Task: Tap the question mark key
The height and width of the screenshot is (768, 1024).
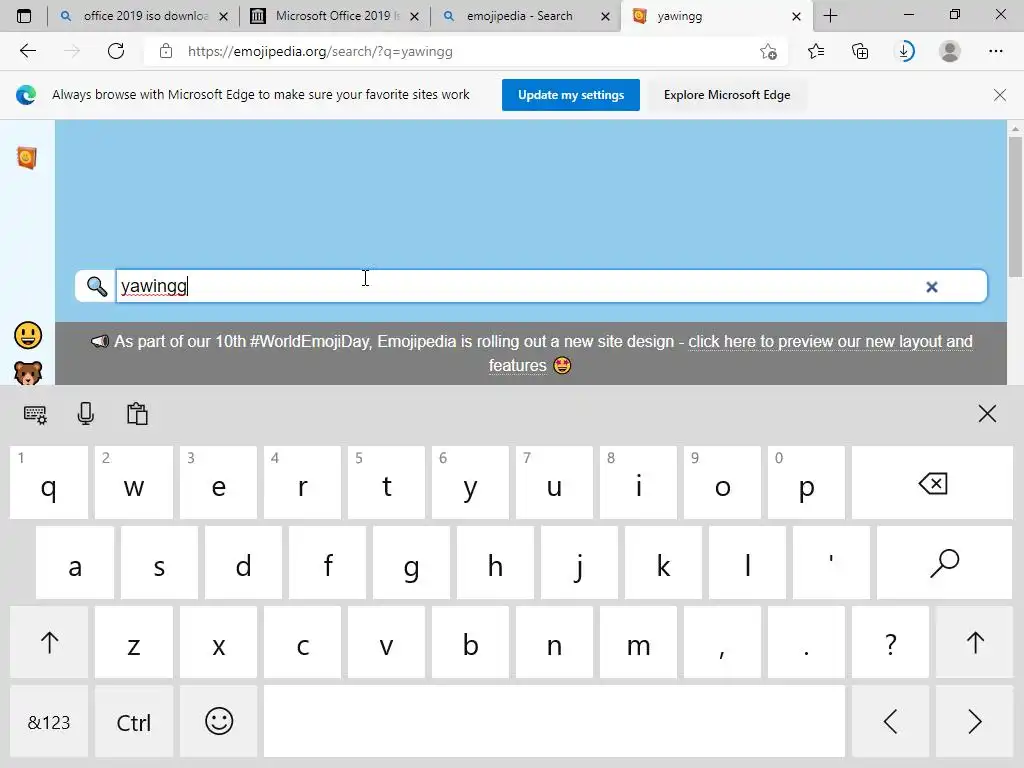Action: tap(890, 642)
